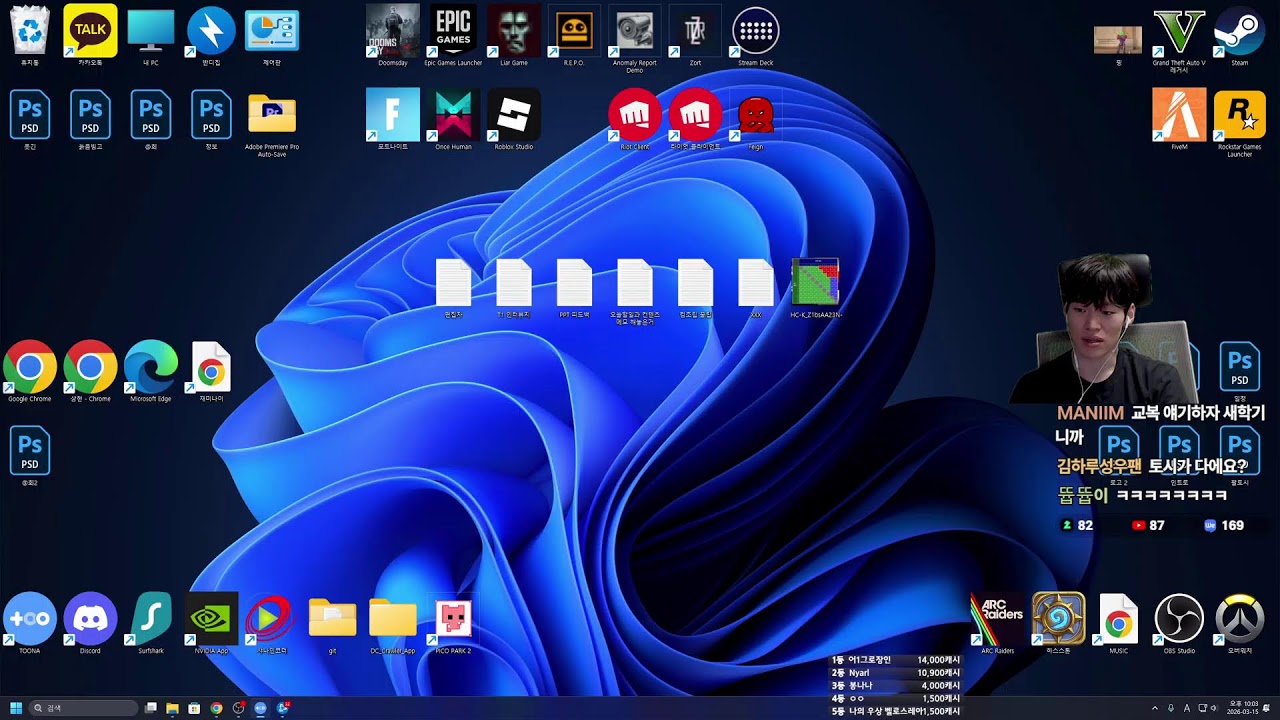Expand the hidden system tray icons
1280x720 pixels.
(1155, 708)
